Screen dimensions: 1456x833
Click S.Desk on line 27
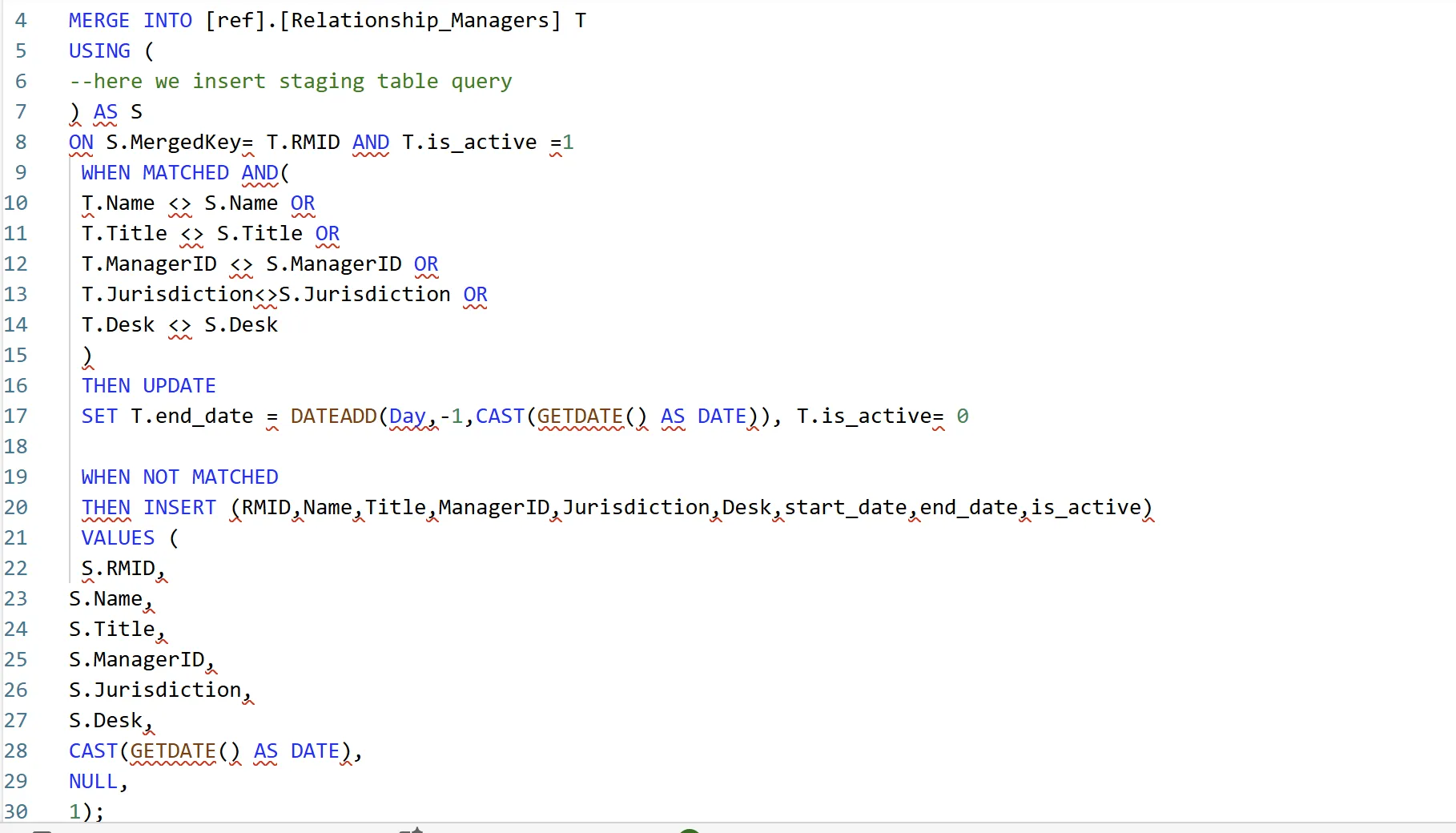coord(106,720)
